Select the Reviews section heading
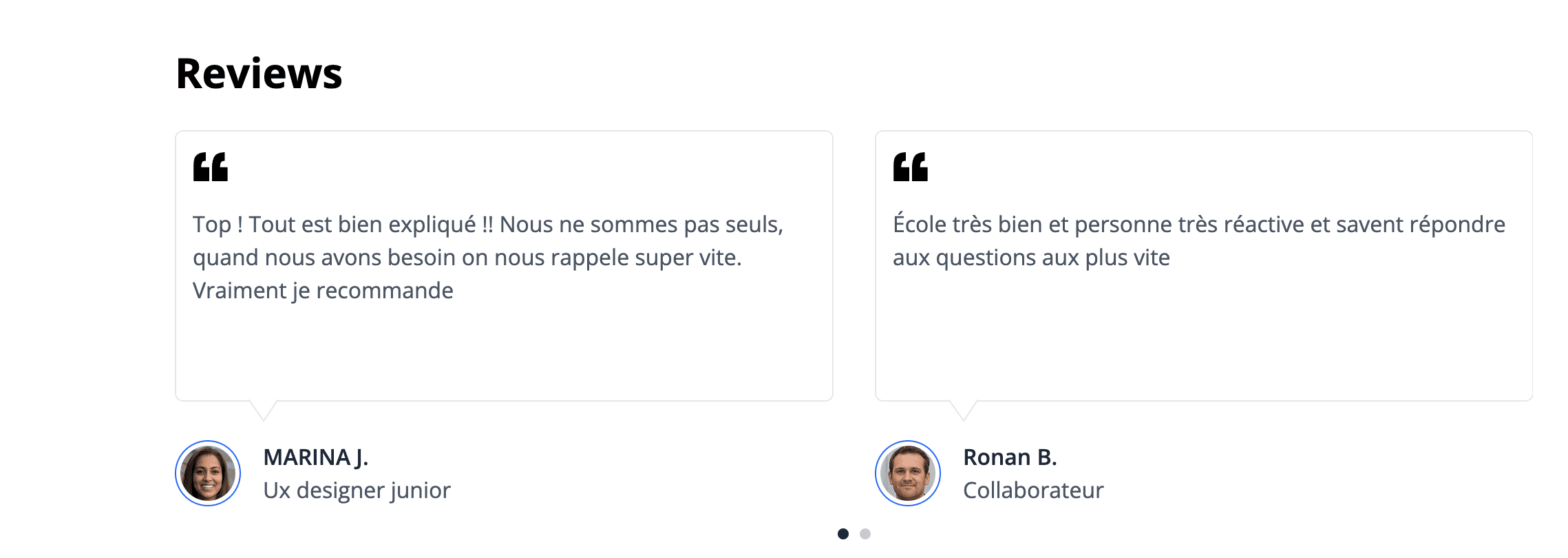Image resolution: width=1568 pixels, height=558 pixels. click(259, 74)
